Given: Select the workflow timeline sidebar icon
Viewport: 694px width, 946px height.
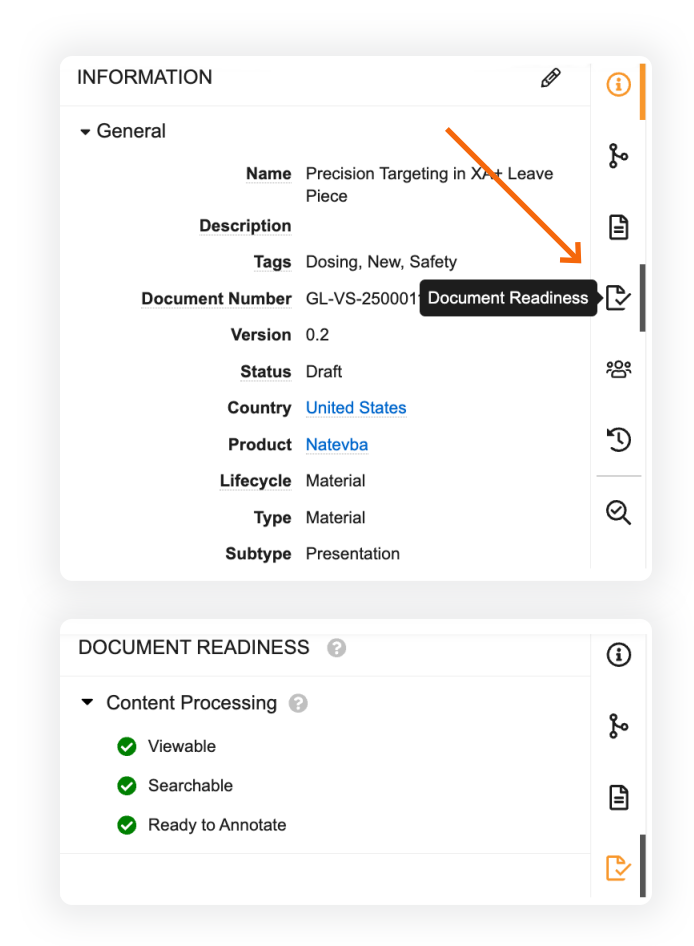Looking at the screenshot, I should click(x=618, y=156).
